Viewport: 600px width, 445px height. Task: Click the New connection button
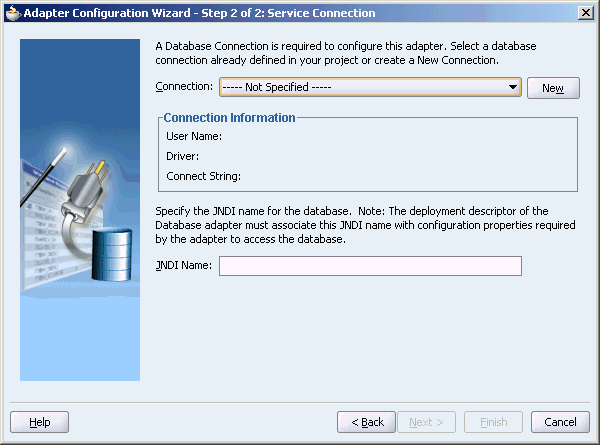pos(553,88)
